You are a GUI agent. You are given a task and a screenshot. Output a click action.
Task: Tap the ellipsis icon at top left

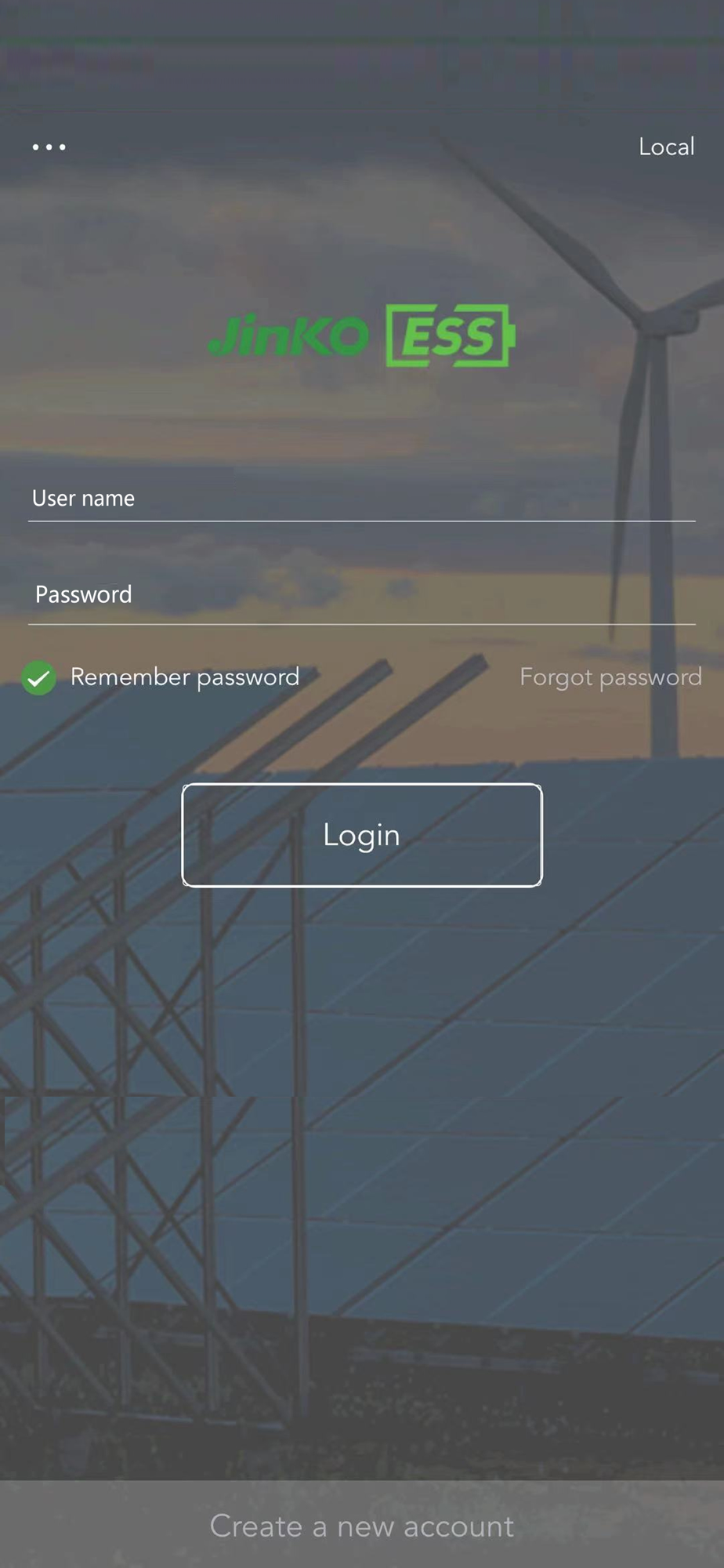pos(49,147)
